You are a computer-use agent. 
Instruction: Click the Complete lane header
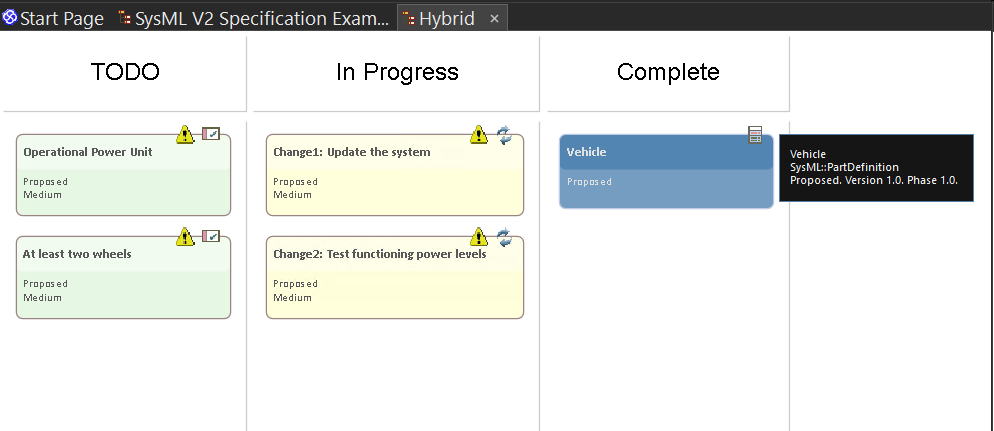point(668,72)
